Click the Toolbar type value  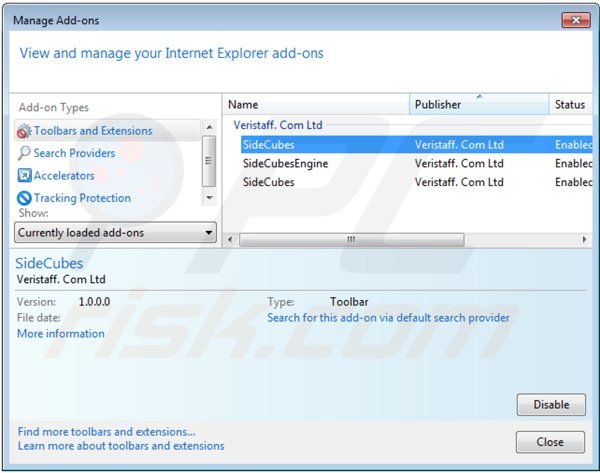pos(349,302)
